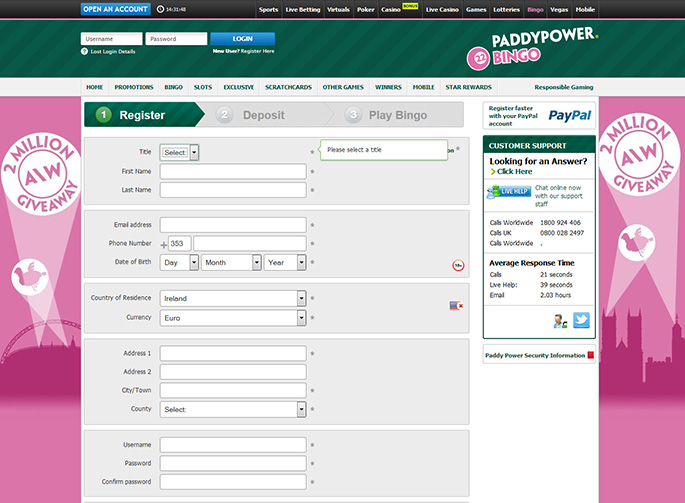This screenshot has width=685, height=503.
Task: Click the Open an Account button
Action: pos(115,9)
